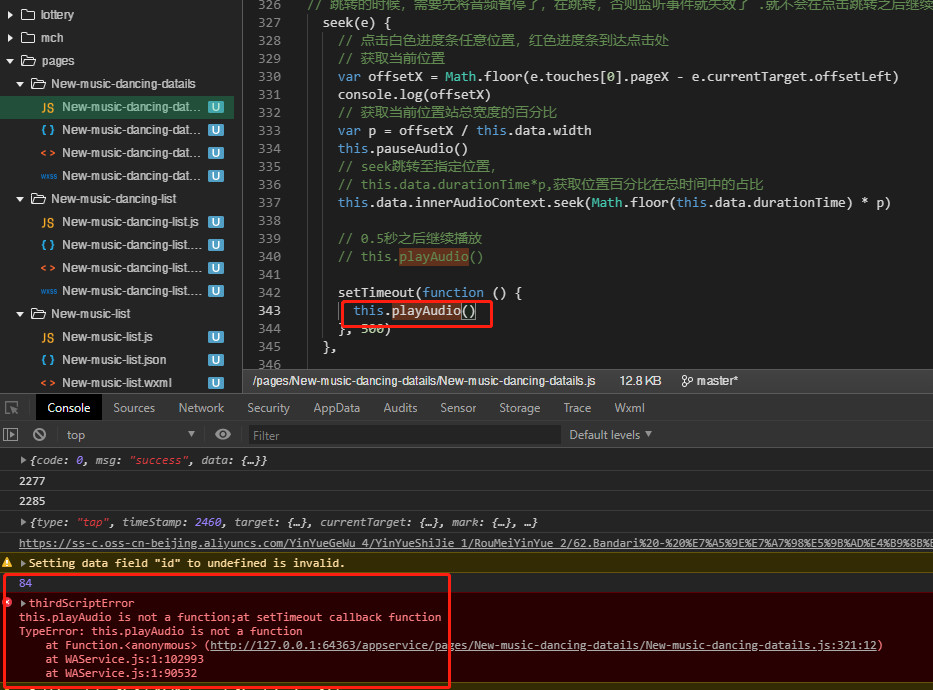Open the Wxml tab
Viewport: 933px width, 690px height.
630,408
